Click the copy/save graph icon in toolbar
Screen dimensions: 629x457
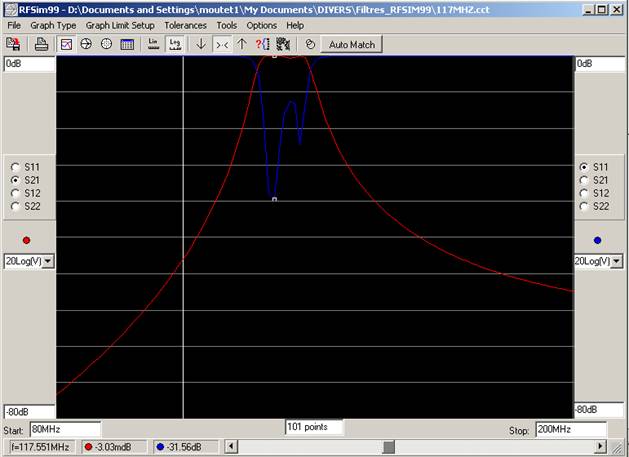tap(13, 44)
